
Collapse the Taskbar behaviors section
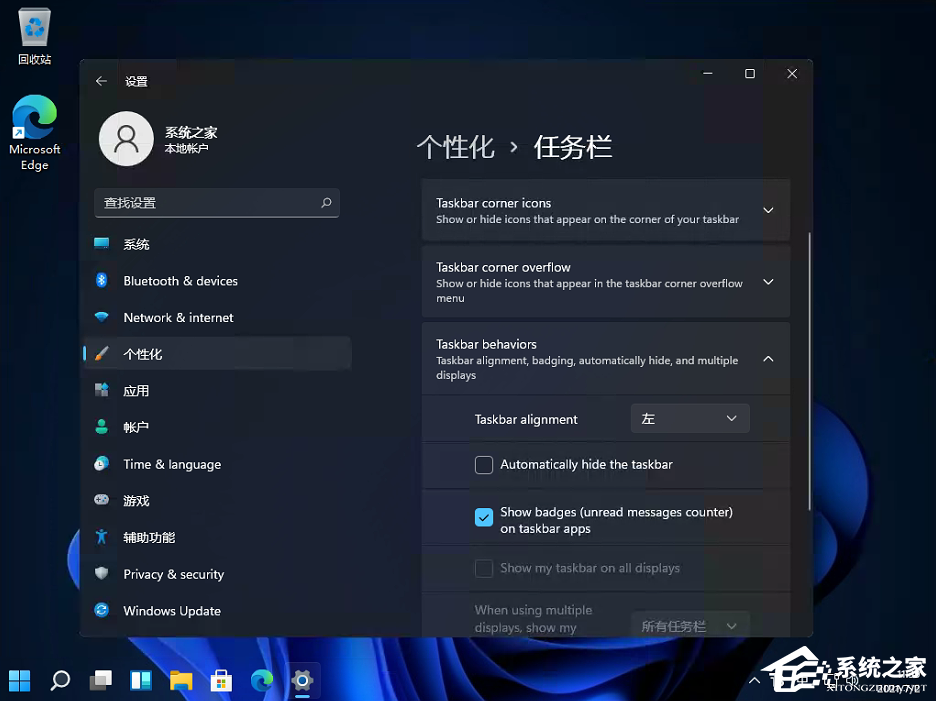(768, 358)
